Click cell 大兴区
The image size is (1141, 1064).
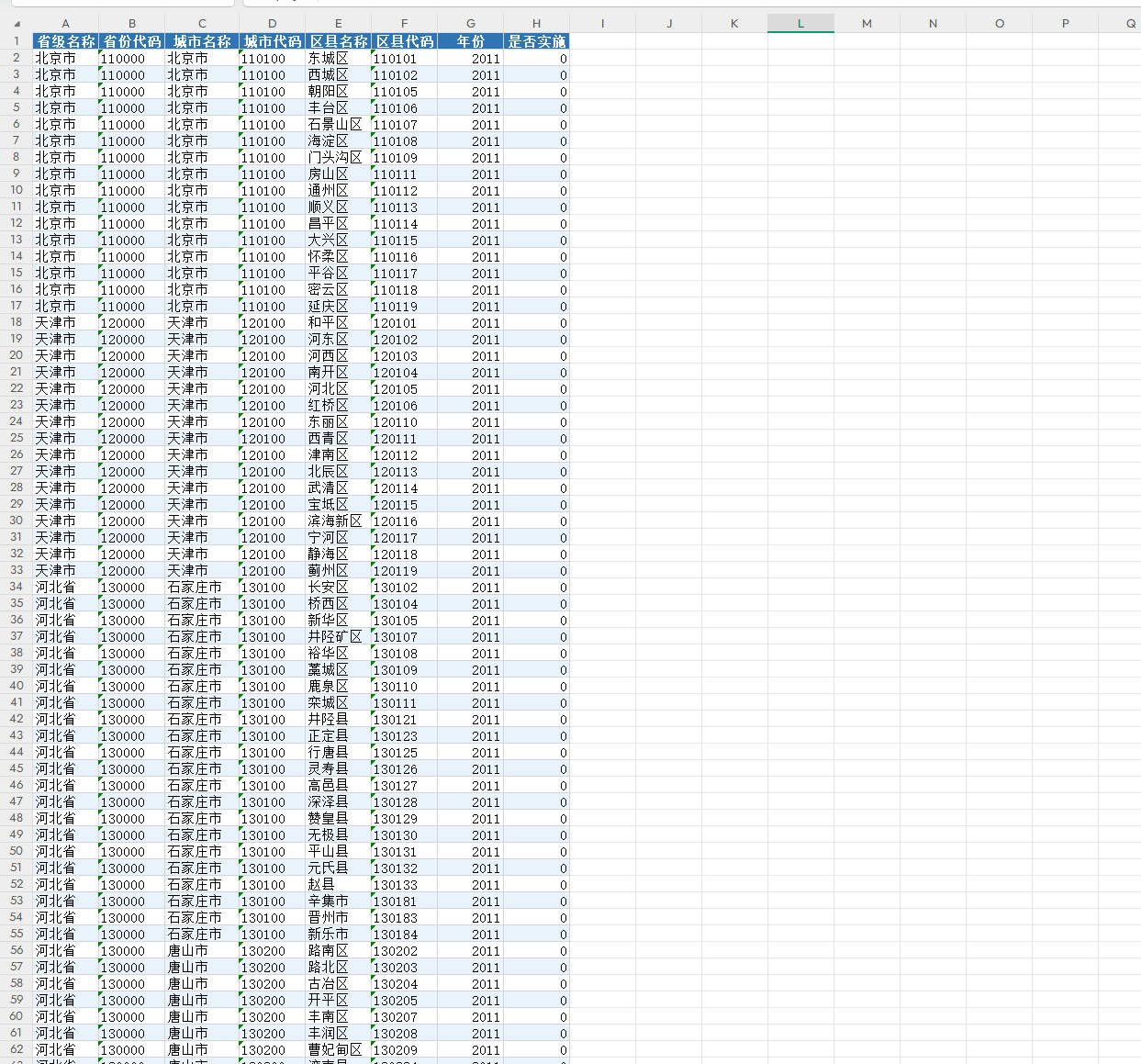point(339,240)
